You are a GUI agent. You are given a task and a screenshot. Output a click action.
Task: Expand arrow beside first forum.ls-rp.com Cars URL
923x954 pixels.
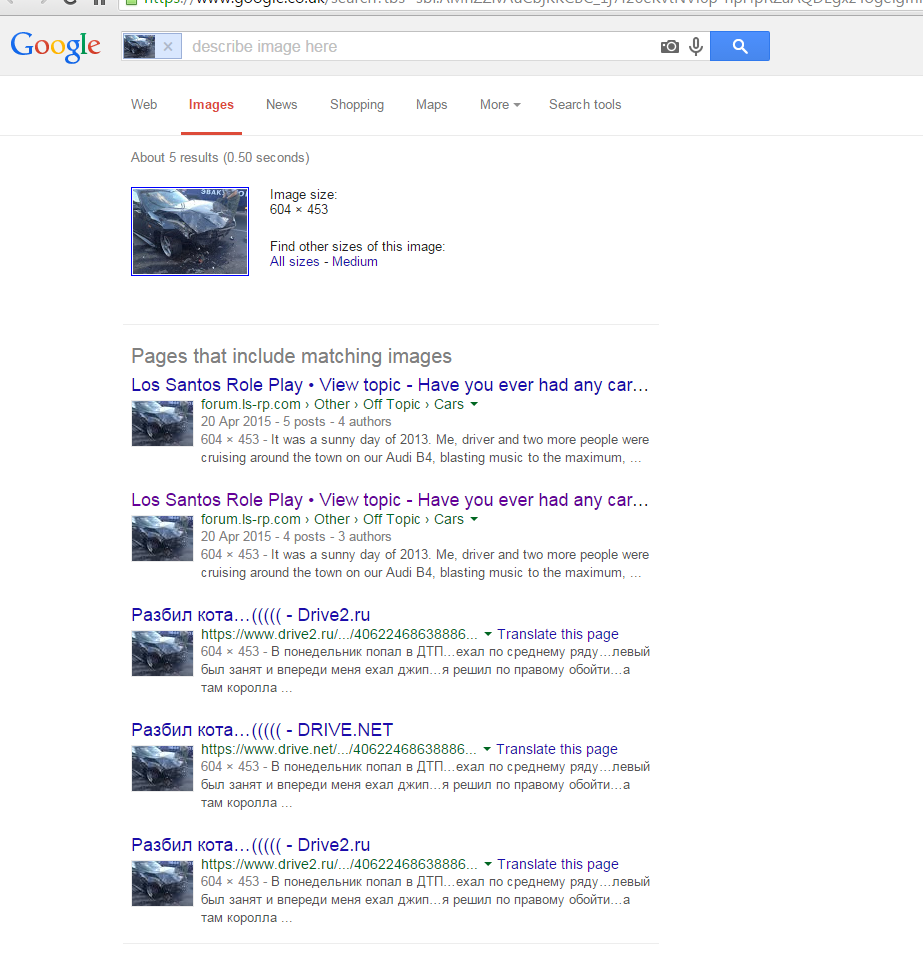474,404
